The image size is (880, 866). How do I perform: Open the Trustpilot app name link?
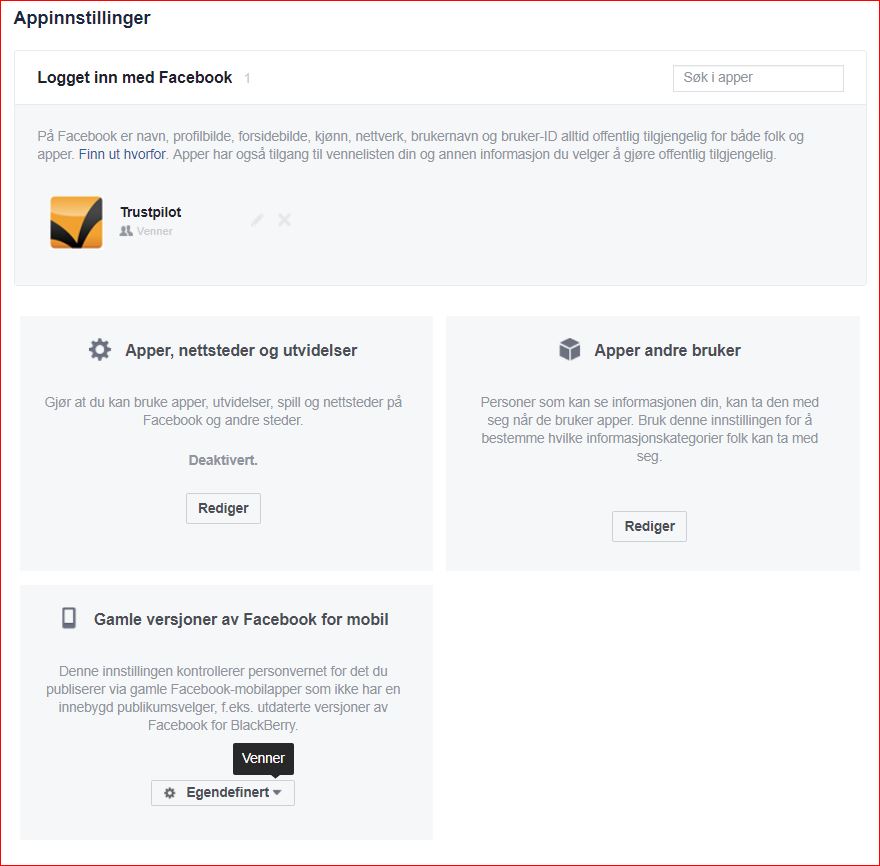pos(150,212)
